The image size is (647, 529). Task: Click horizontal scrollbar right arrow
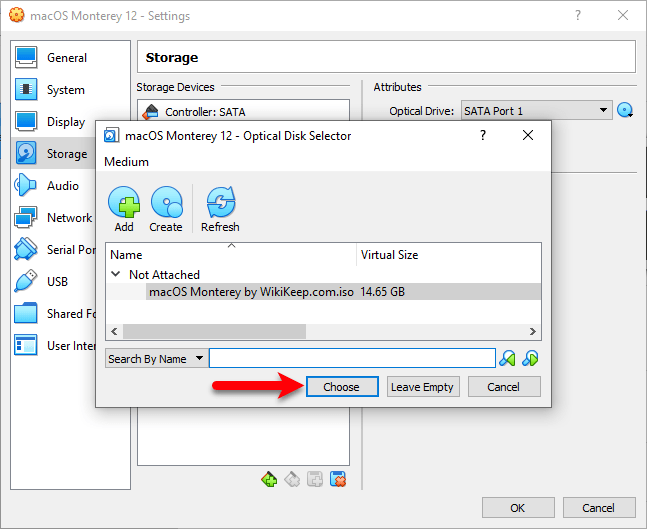533,331
